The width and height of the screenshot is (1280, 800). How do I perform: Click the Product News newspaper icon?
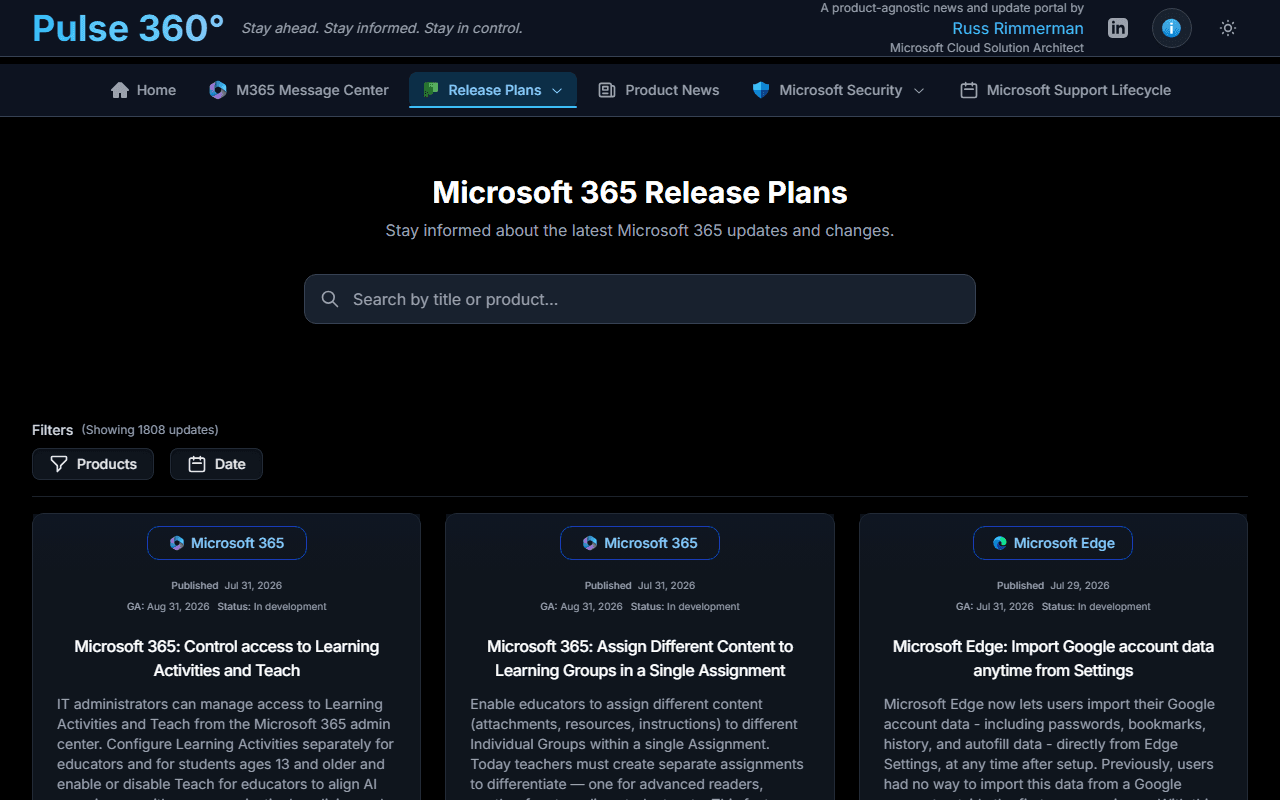point(606,90)
